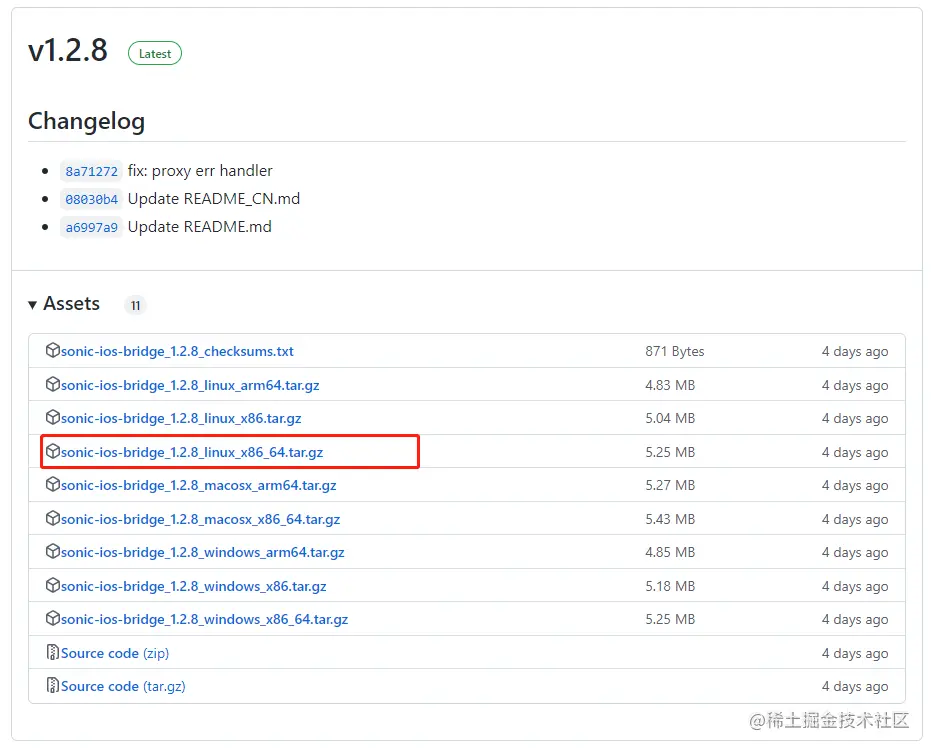
Task: Click '4 days ago' in Source code (tar.gz) row
Action: click(x=855, y=687)
